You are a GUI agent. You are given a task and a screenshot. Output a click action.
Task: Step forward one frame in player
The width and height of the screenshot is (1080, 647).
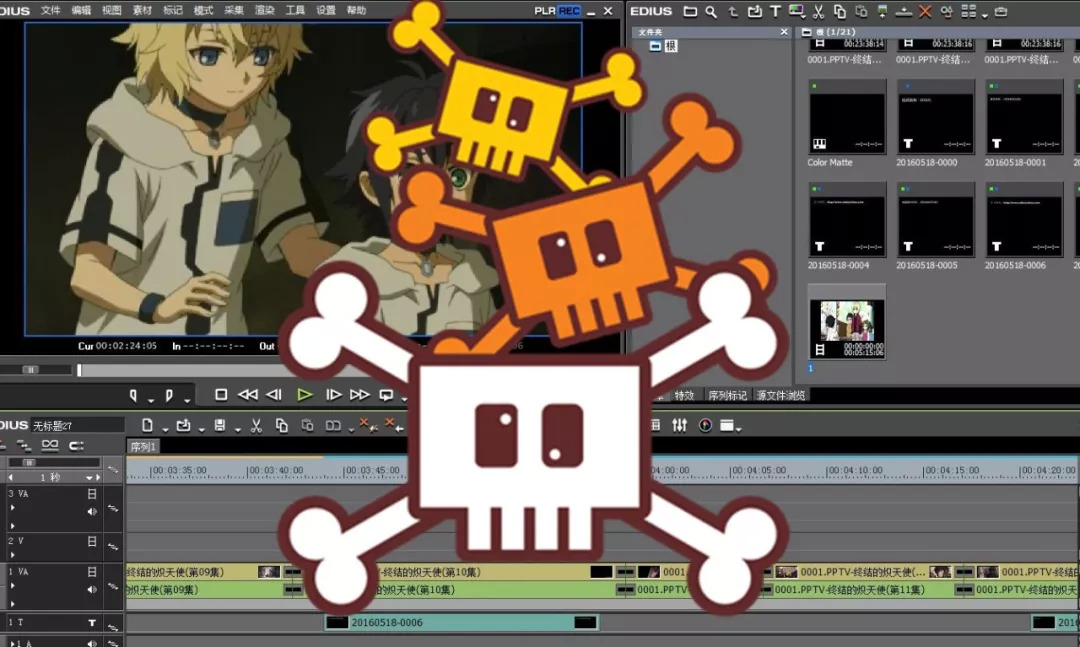[x=333, y=395]
